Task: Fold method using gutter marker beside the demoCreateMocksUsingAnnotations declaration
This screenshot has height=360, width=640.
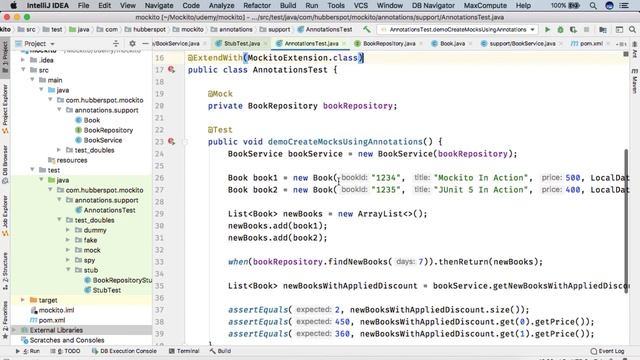Action: 184,142
